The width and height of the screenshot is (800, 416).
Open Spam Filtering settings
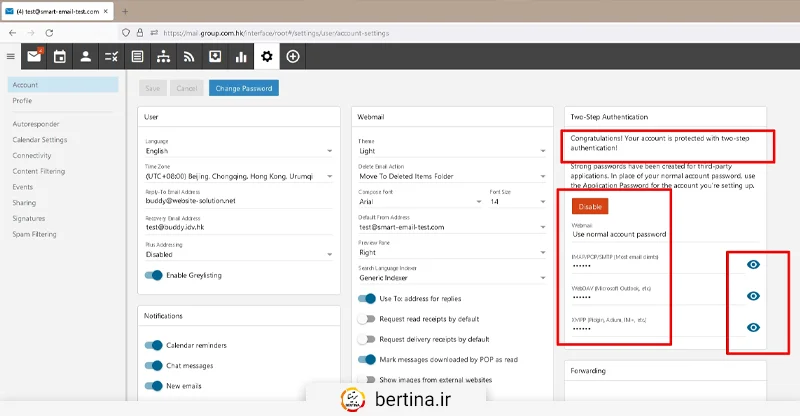click(34, 234)
